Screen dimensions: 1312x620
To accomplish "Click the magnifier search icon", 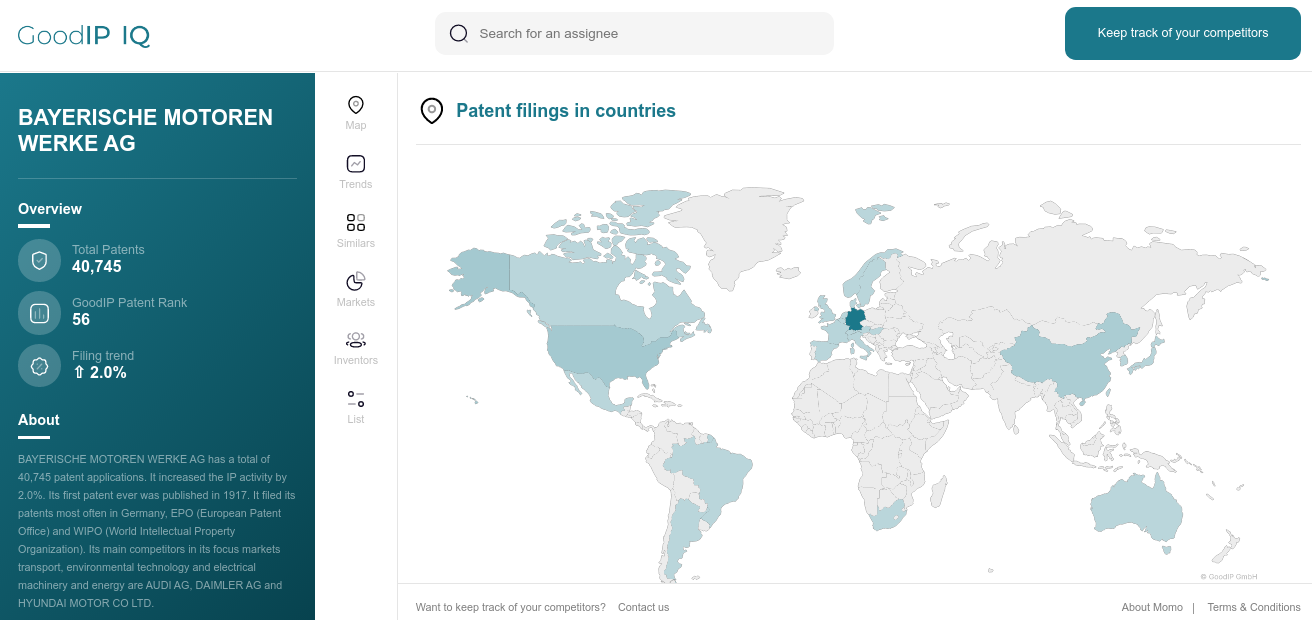I will [459, 33].
